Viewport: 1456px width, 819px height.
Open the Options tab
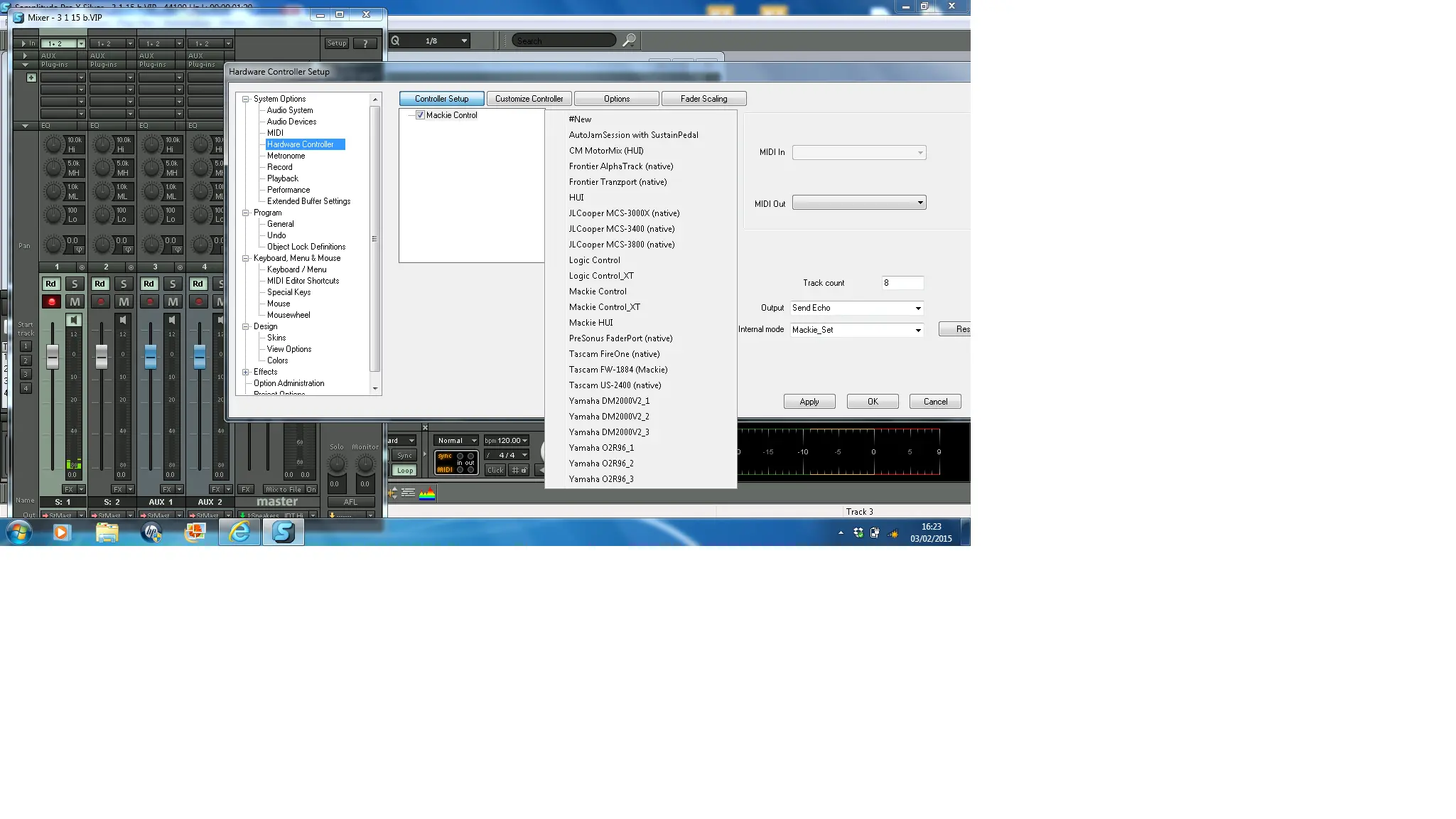coord(617,99)
